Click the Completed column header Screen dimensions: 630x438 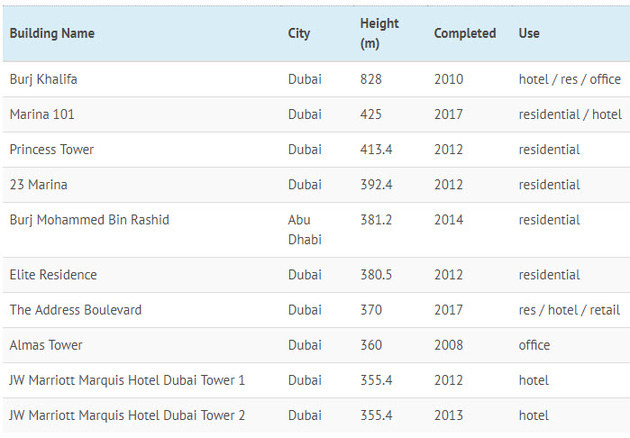(x=464, y=33)
